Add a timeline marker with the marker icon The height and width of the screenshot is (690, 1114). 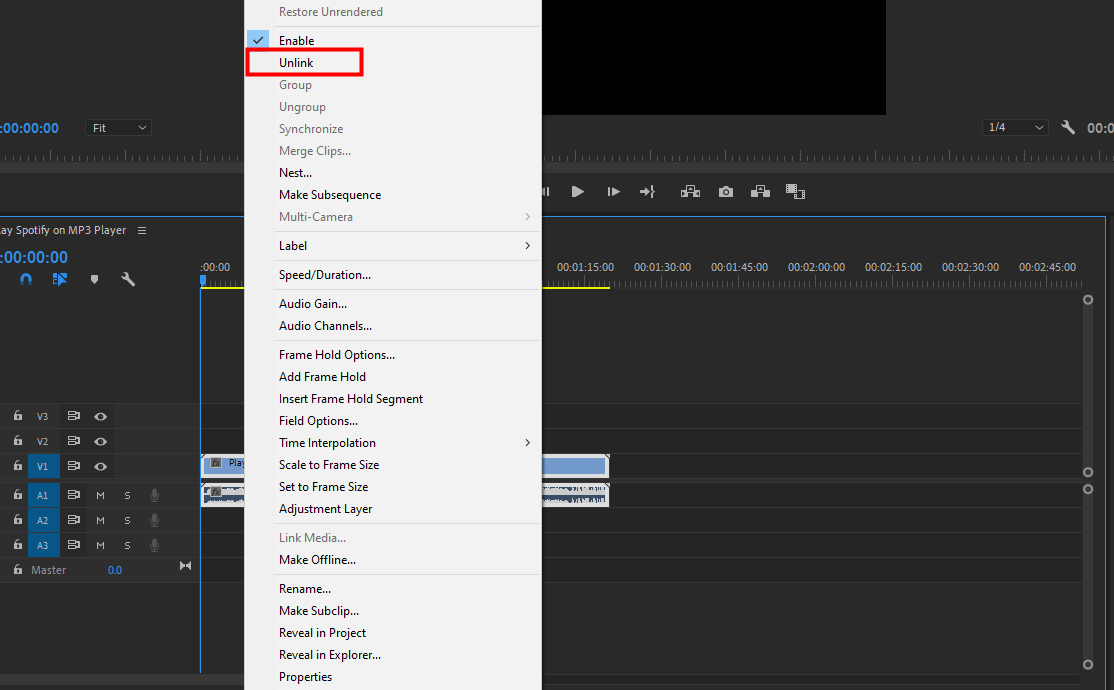point(94,279)
